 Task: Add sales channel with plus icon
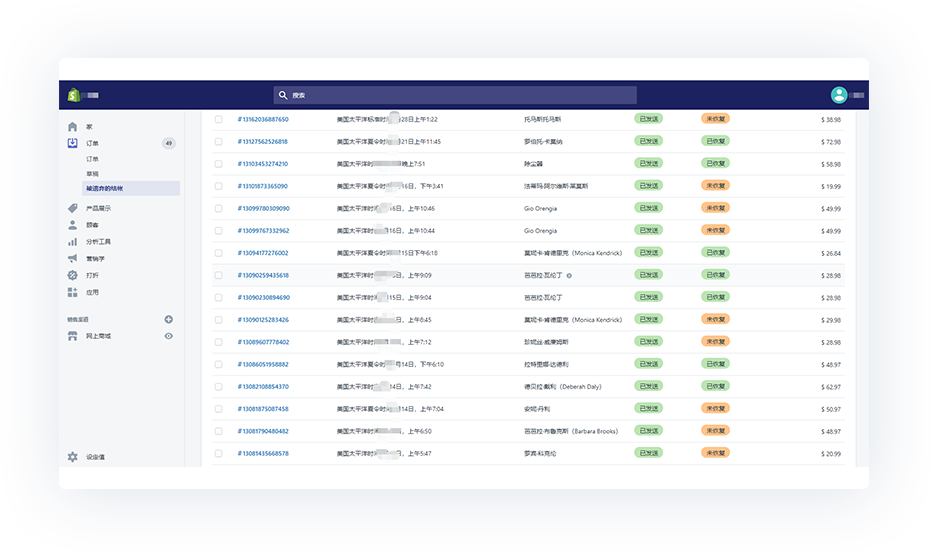[x=168, y=319]
